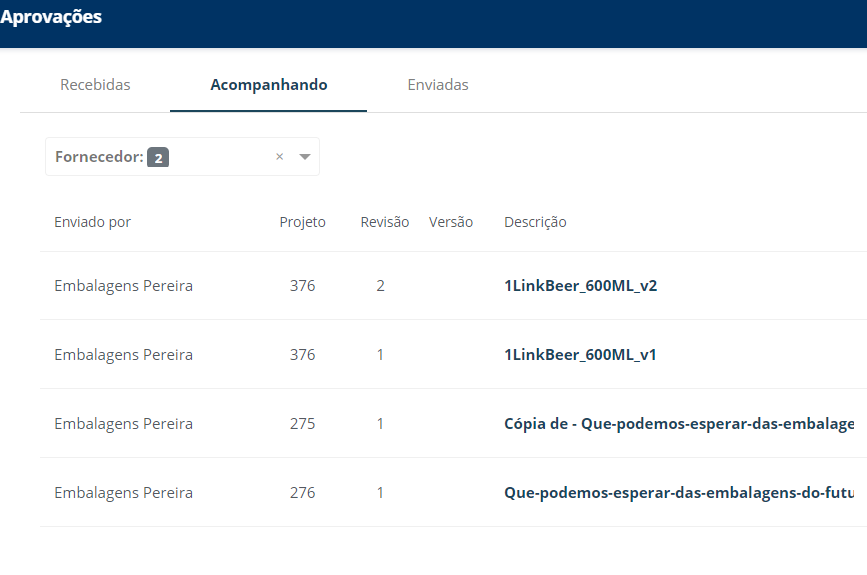Clear the Fornecedor filter with the x icon
The width and height of the screenshot is (867, 575).
click(279, 156)
